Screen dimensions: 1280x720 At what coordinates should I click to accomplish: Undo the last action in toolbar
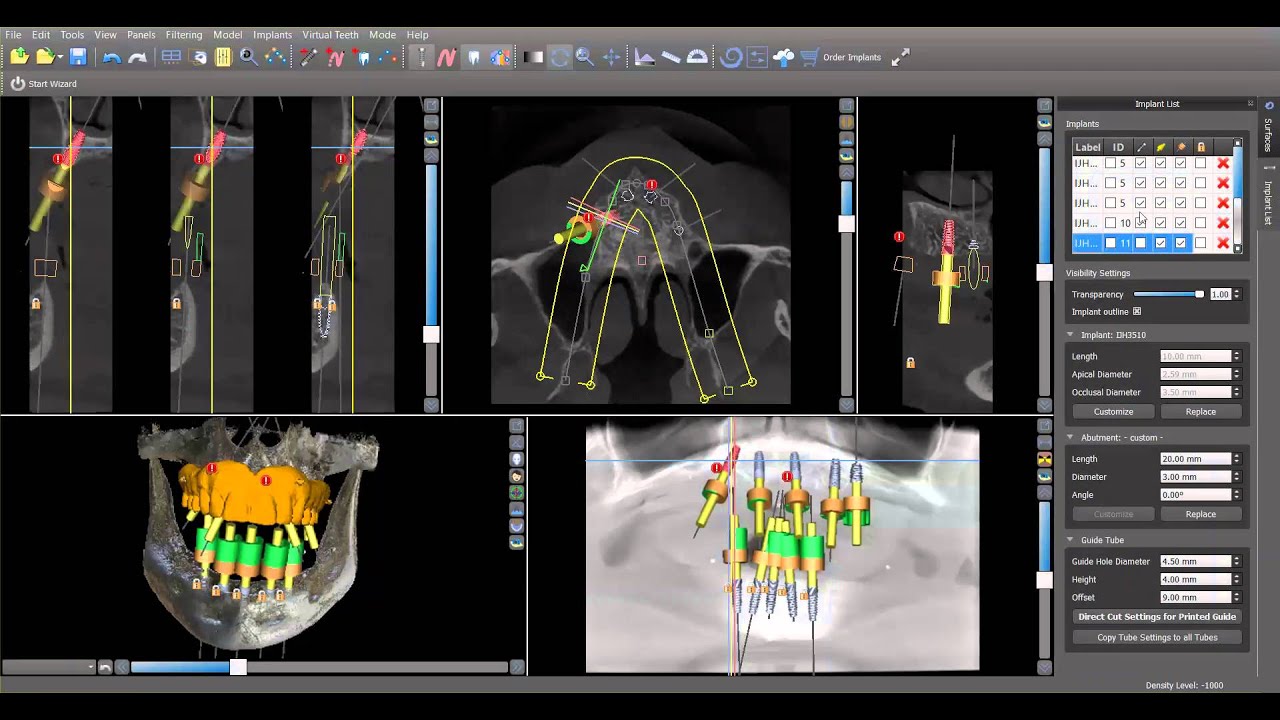point(111,57)
